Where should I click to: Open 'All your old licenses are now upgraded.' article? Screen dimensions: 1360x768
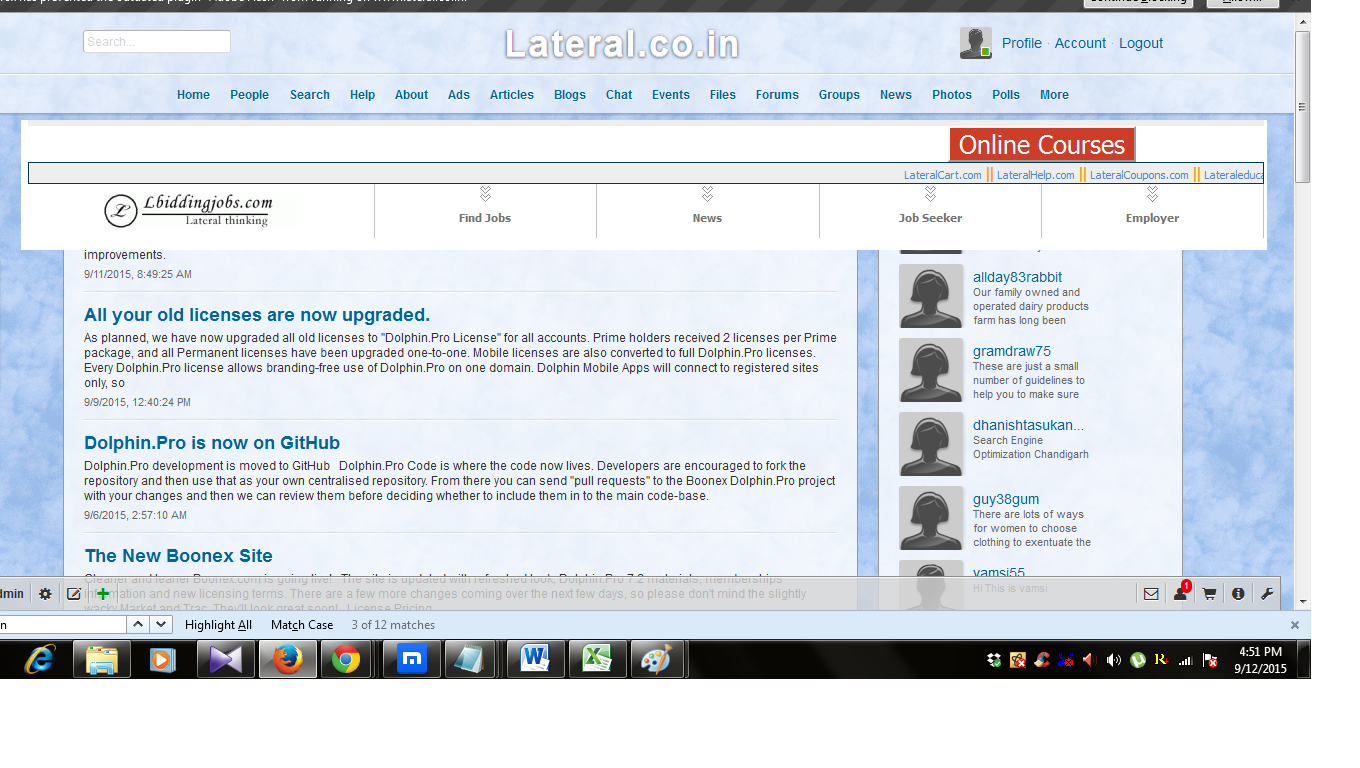[257, 315]
